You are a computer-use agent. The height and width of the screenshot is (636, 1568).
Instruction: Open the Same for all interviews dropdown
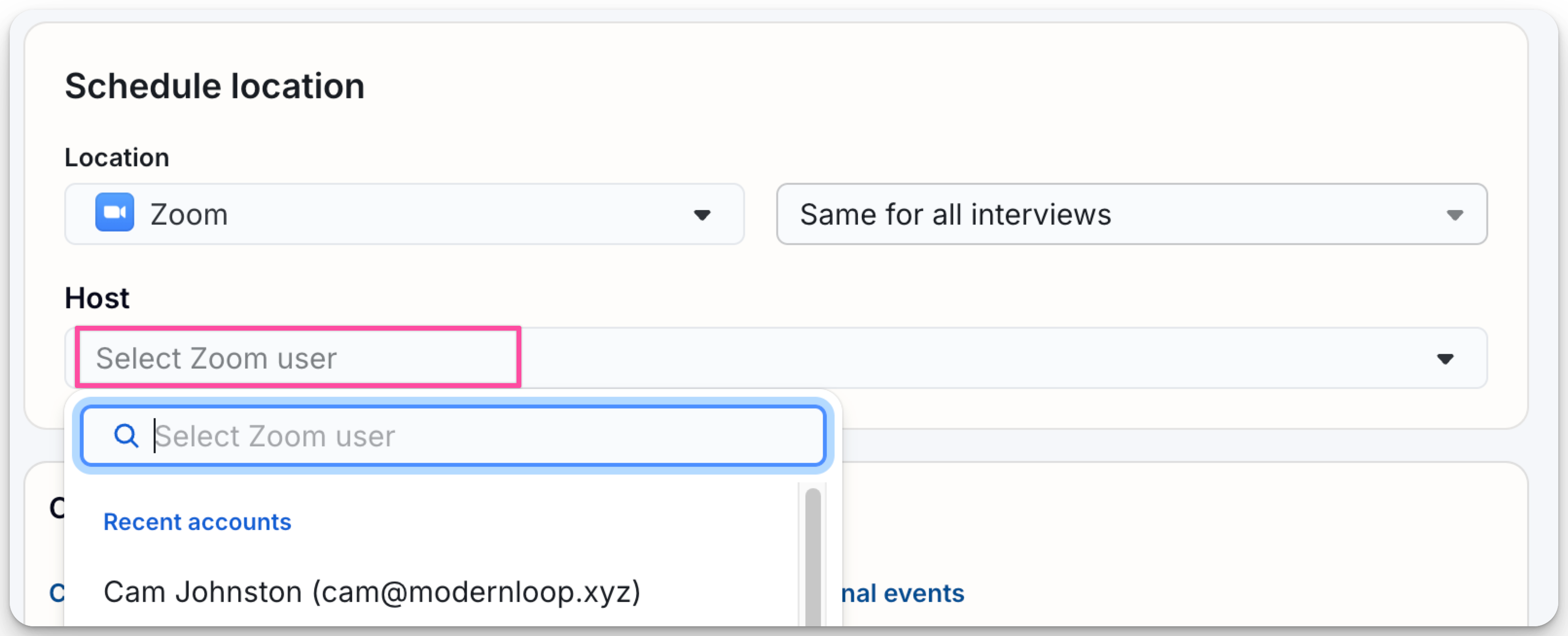click(x=1132, y=214)
